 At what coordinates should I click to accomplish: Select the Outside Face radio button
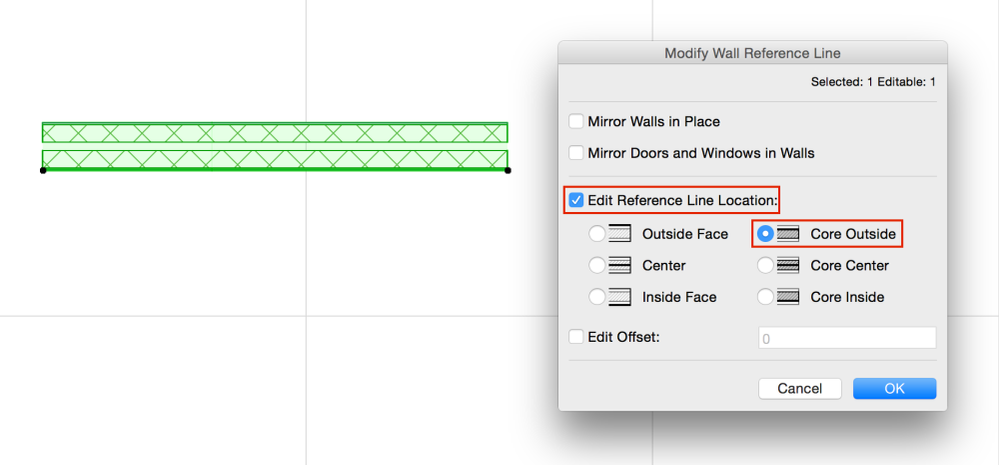[597, 234]
